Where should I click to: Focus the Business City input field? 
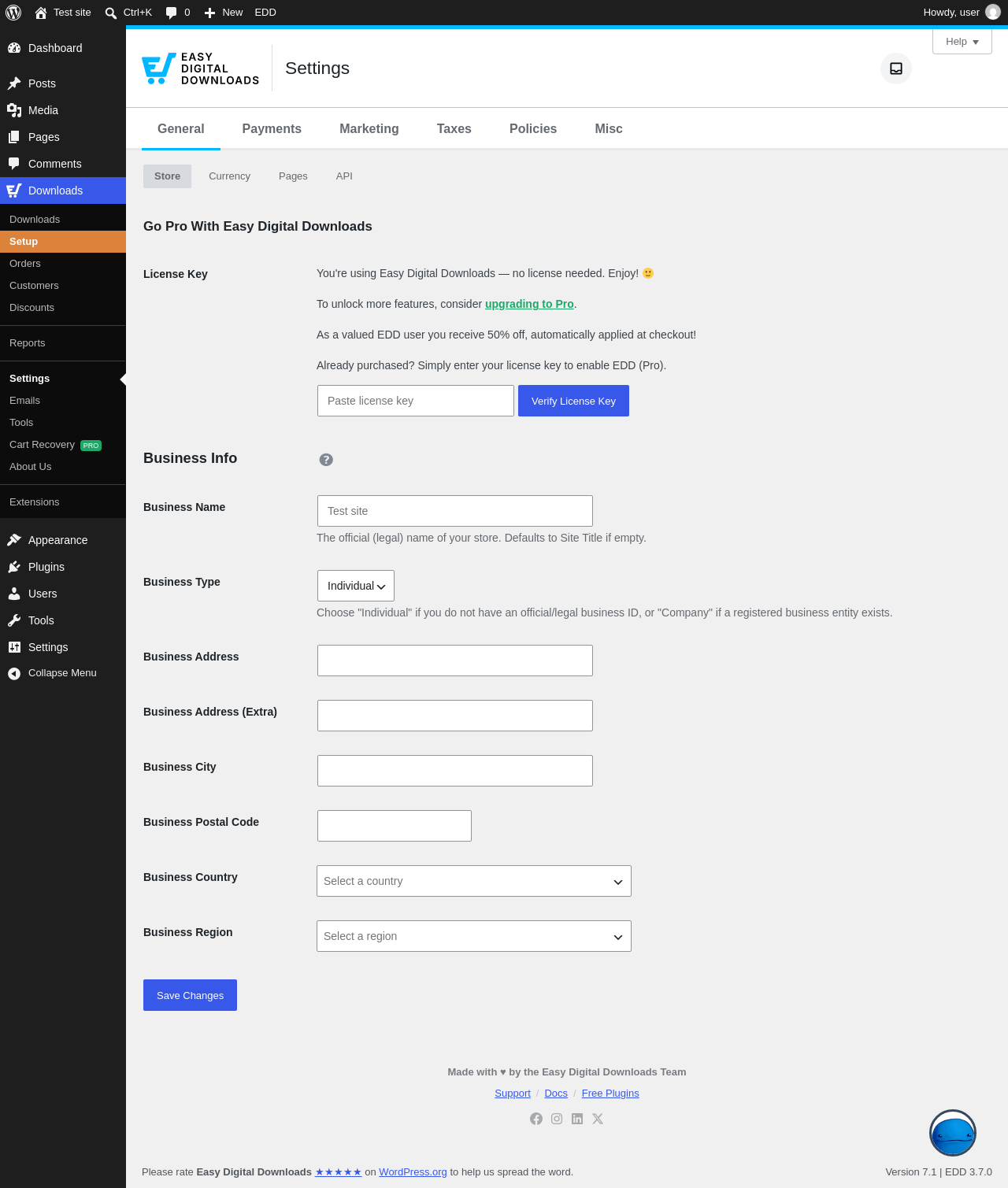pyautogui.click(x=455, y=771)
